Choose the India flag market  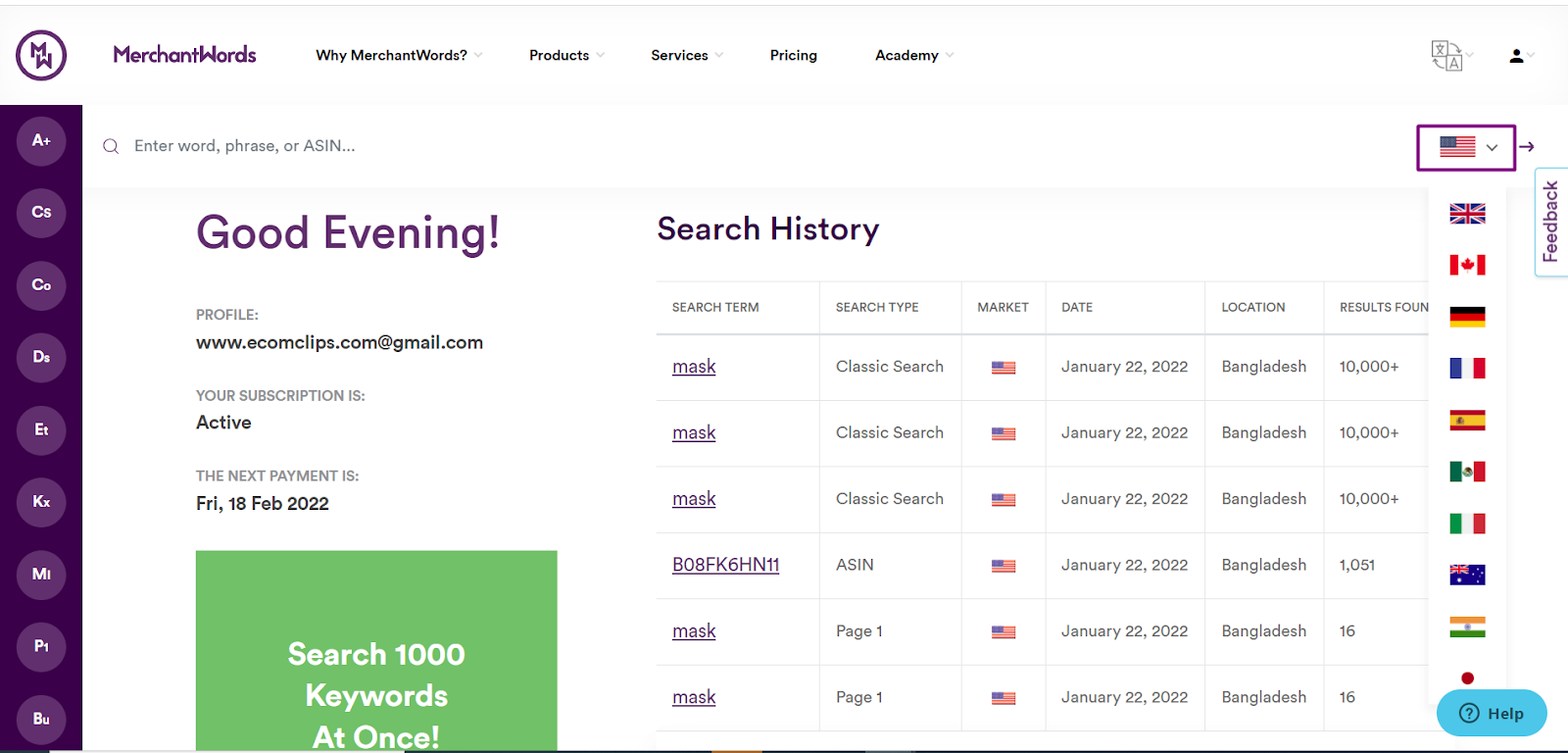click(x=1467, y=627)
